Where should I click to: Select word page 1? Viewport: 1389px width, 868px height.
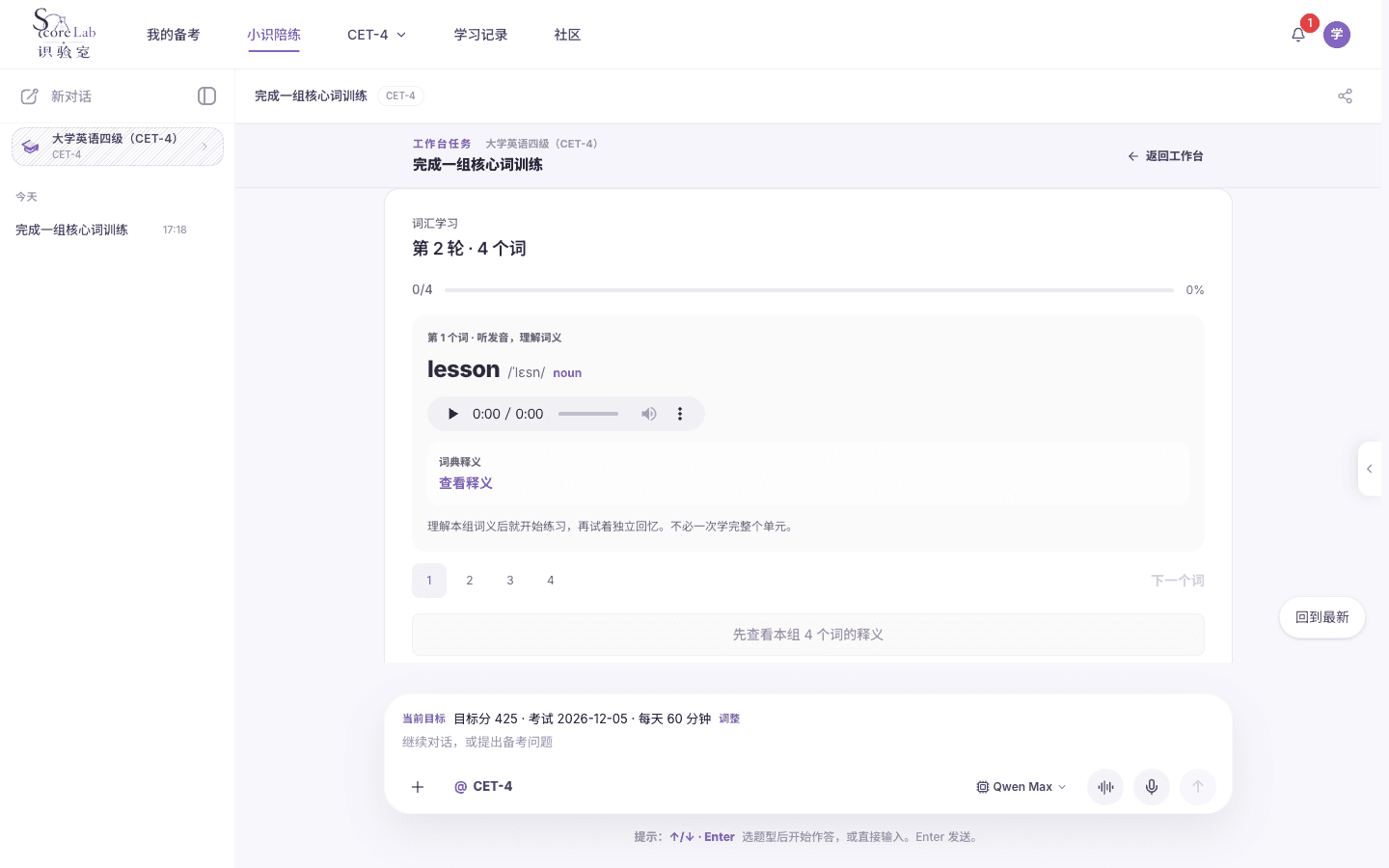(x=429, y=581)
